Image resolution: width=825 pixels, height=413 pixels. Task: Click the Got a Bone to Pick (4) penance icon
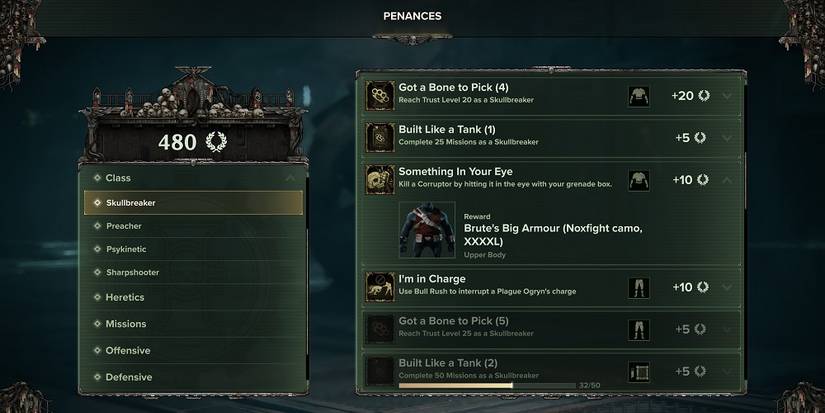pyautogui.click(x=379, y=96)
